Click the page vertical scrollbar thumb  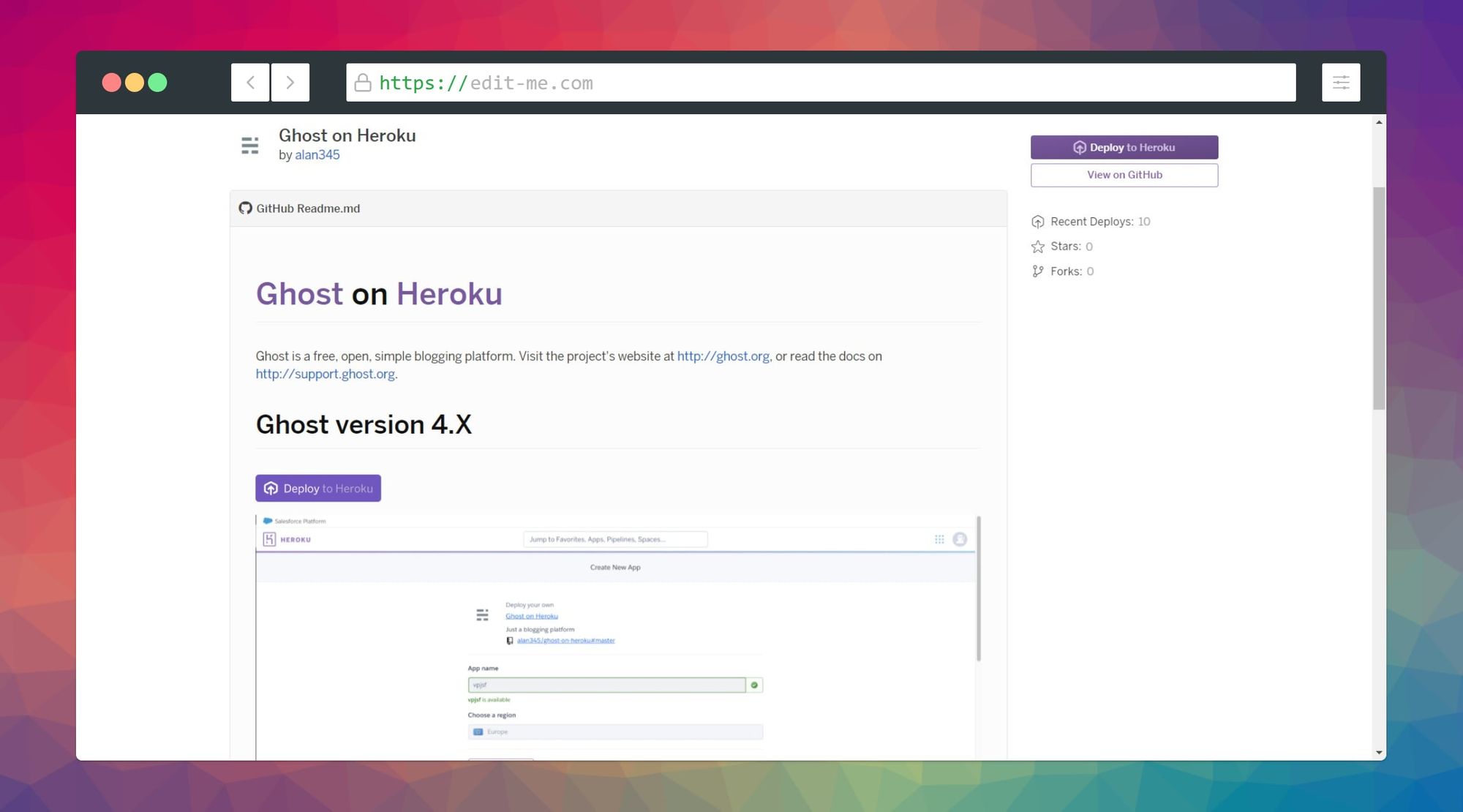point(1379,298)
